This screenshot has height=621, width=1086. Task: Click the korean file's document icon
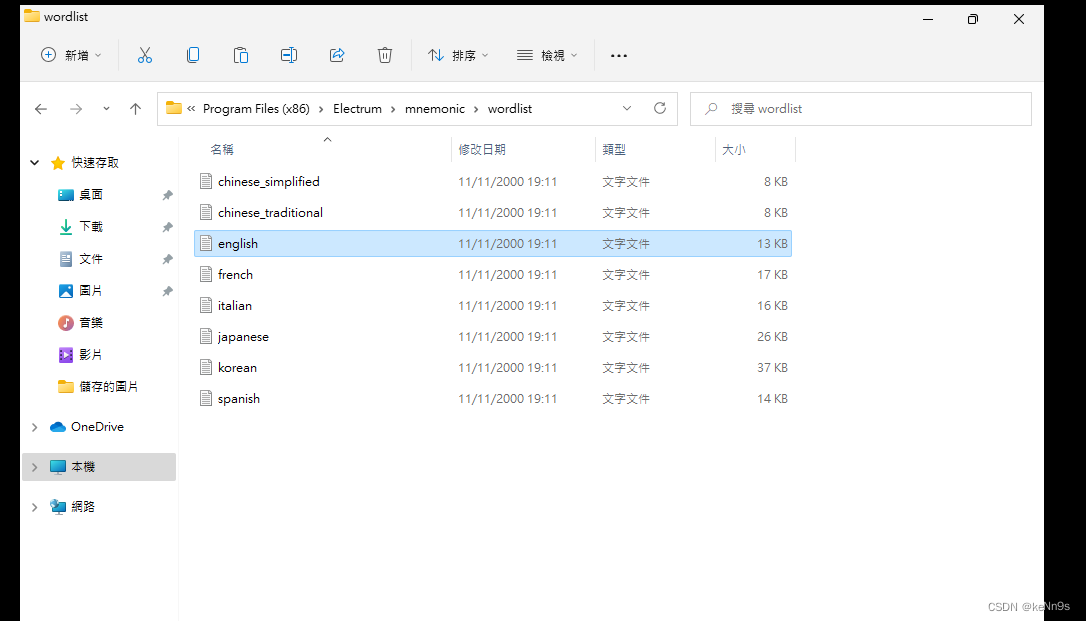[206, 367]
